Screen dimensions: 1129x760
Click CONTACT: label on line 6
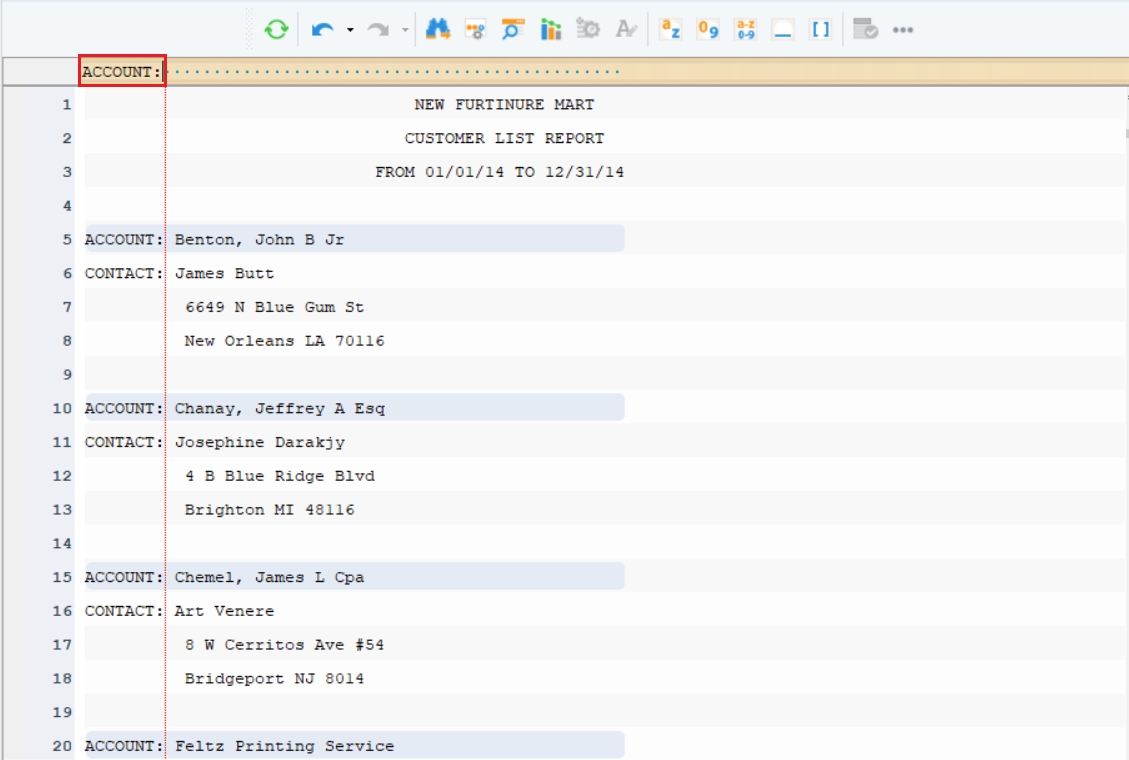[x=124, y=273]
